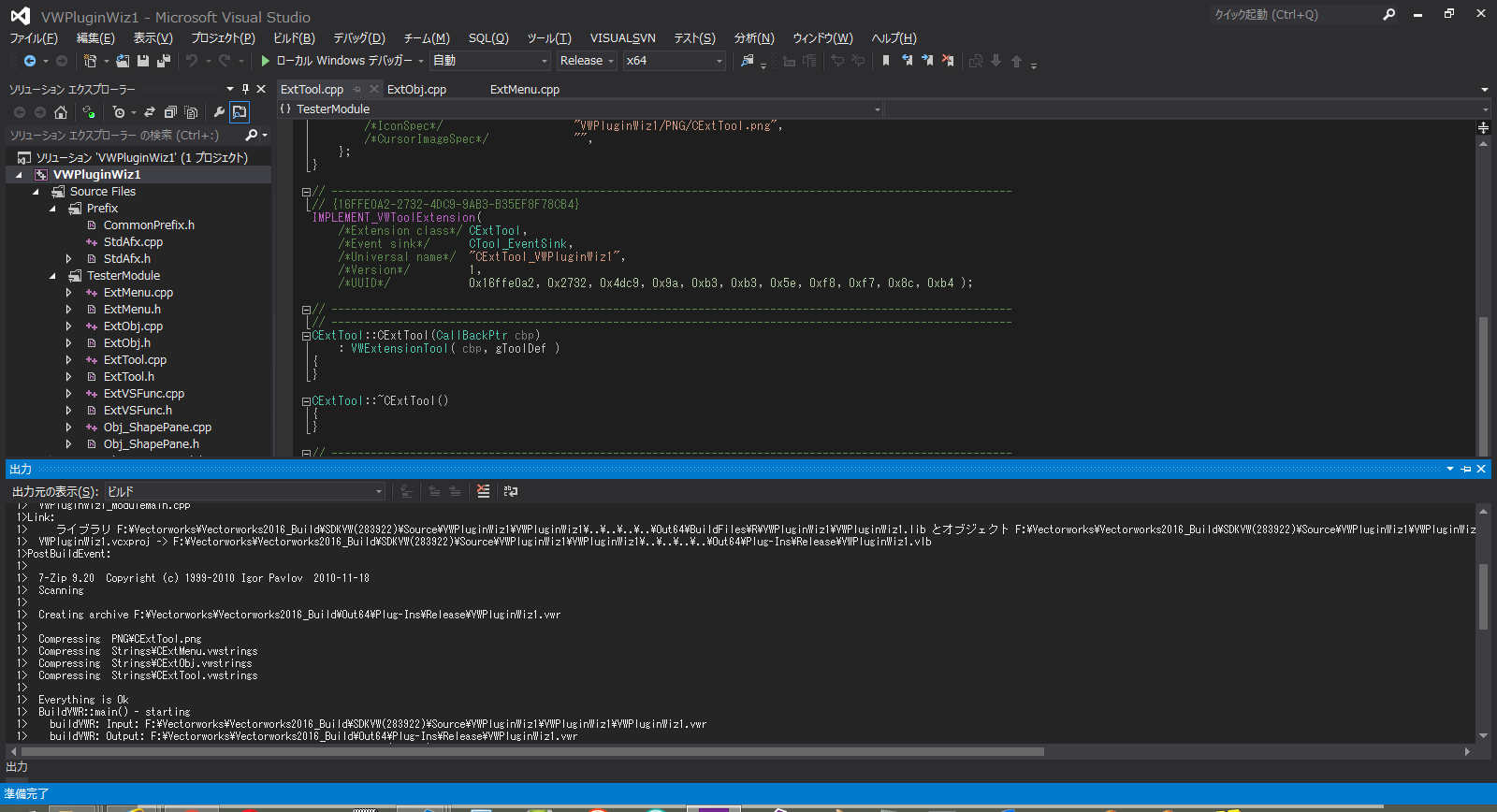Select ExtTool.cpp in Solution Explorer
The height and width of the screenshot is (812, 1497).
point(135,360)
